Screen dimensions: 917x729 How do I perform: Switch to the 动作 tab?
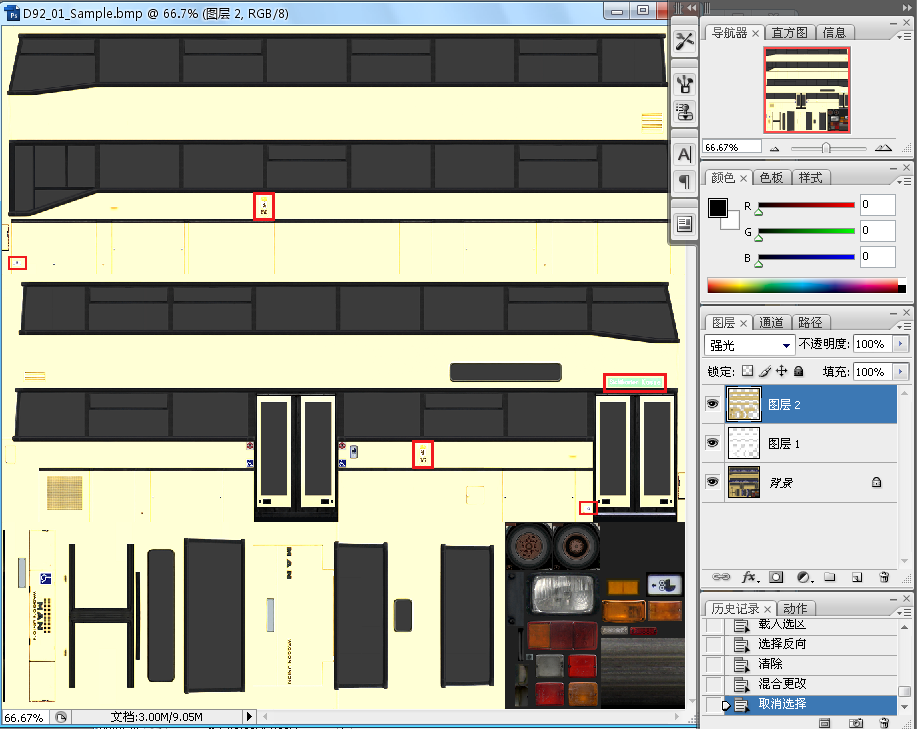coord(795,609)
